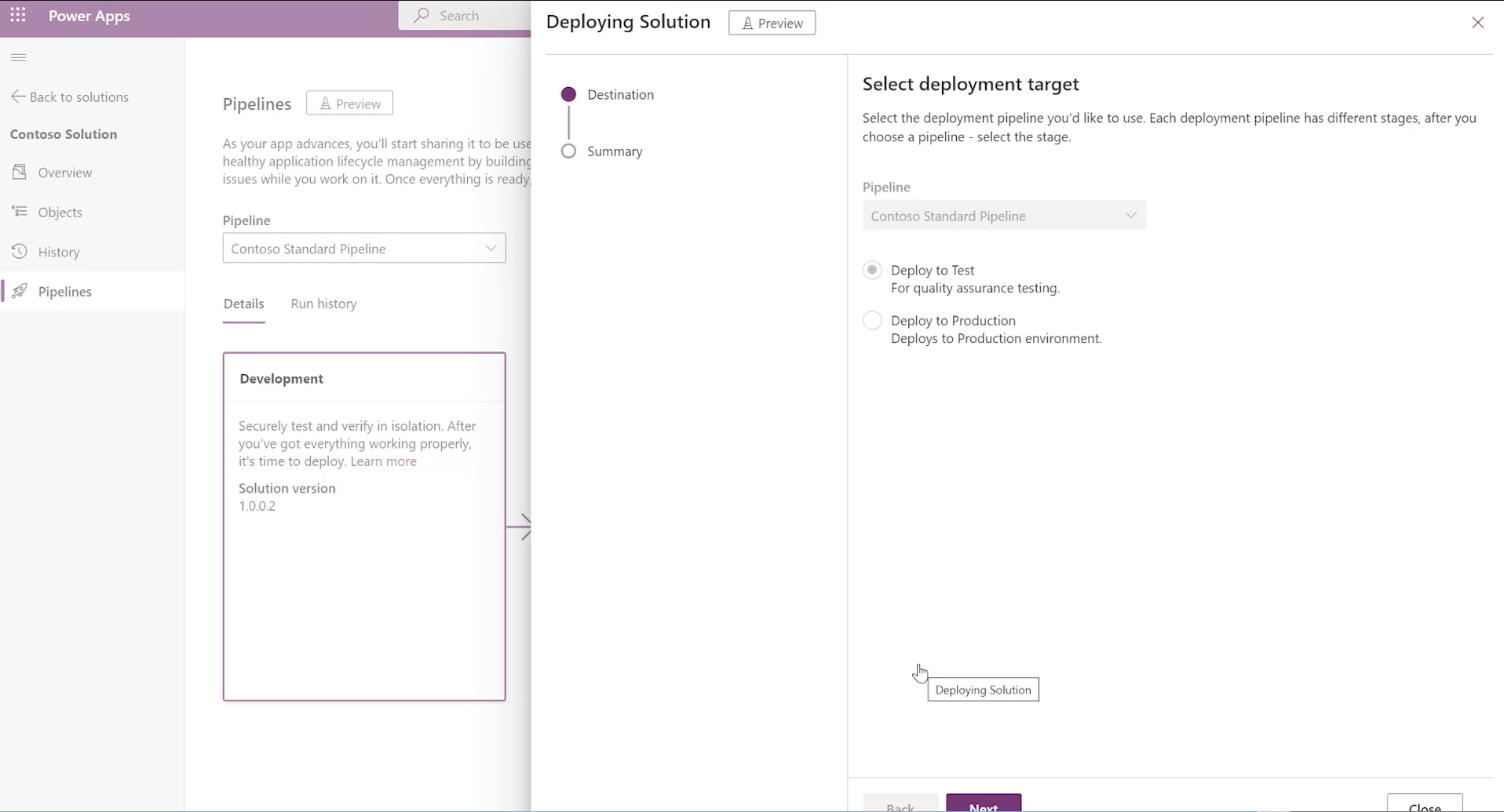
Task: Open the Power Apps app launcher grid
Action: 18,15
